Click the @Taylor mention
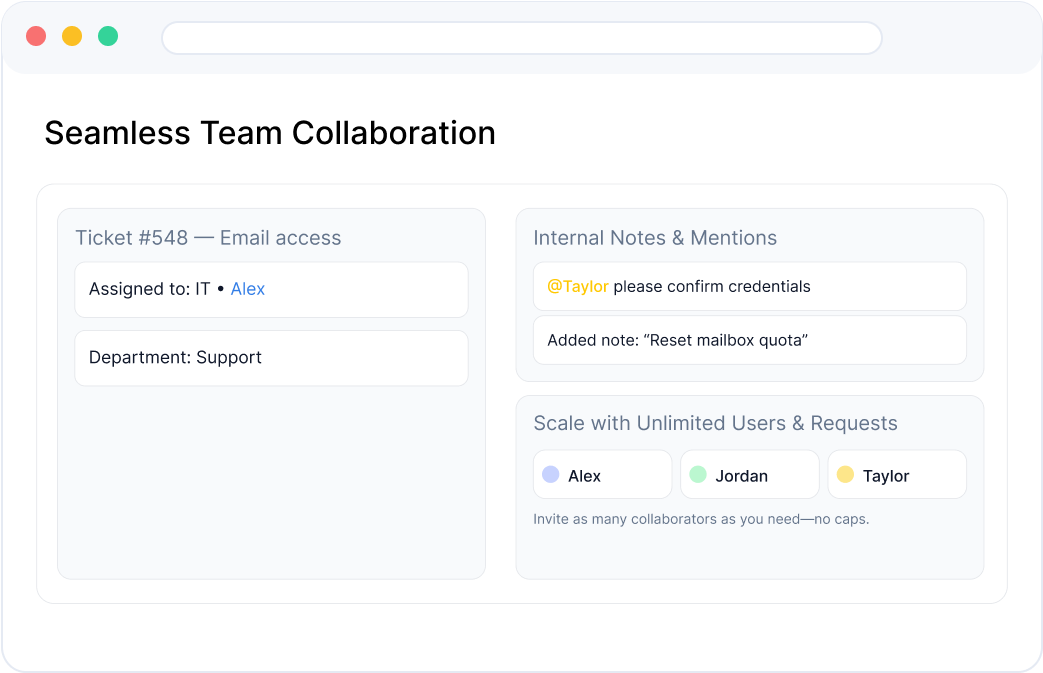Screen dimensions: 1043x673 [577, 287]
